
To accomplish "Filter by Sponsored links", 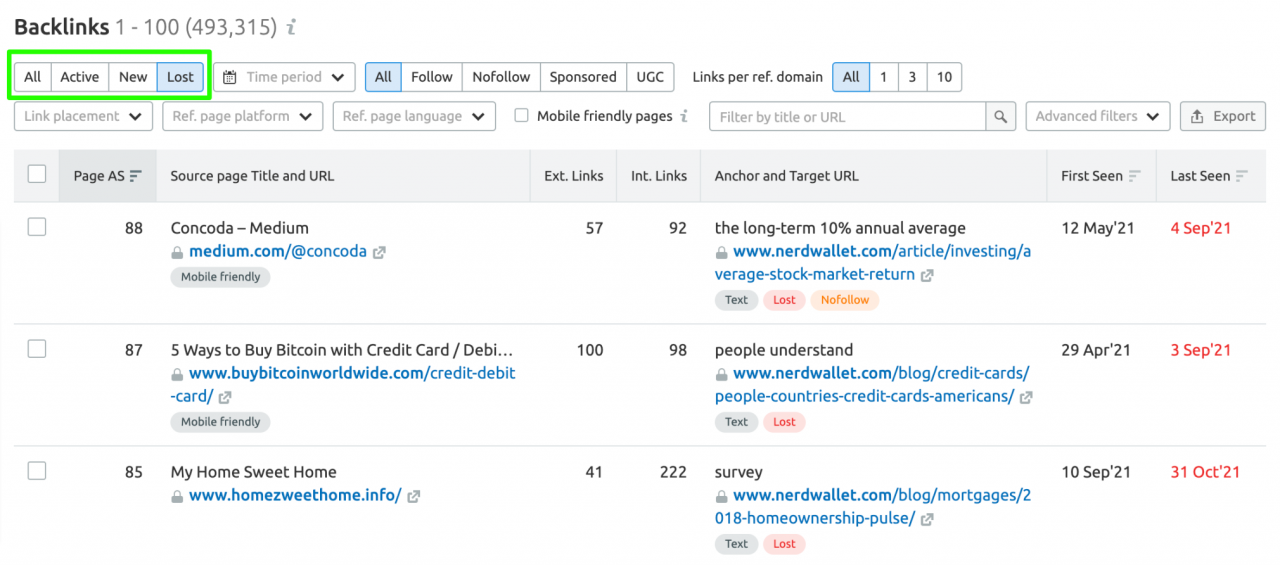I will (583, 77).
